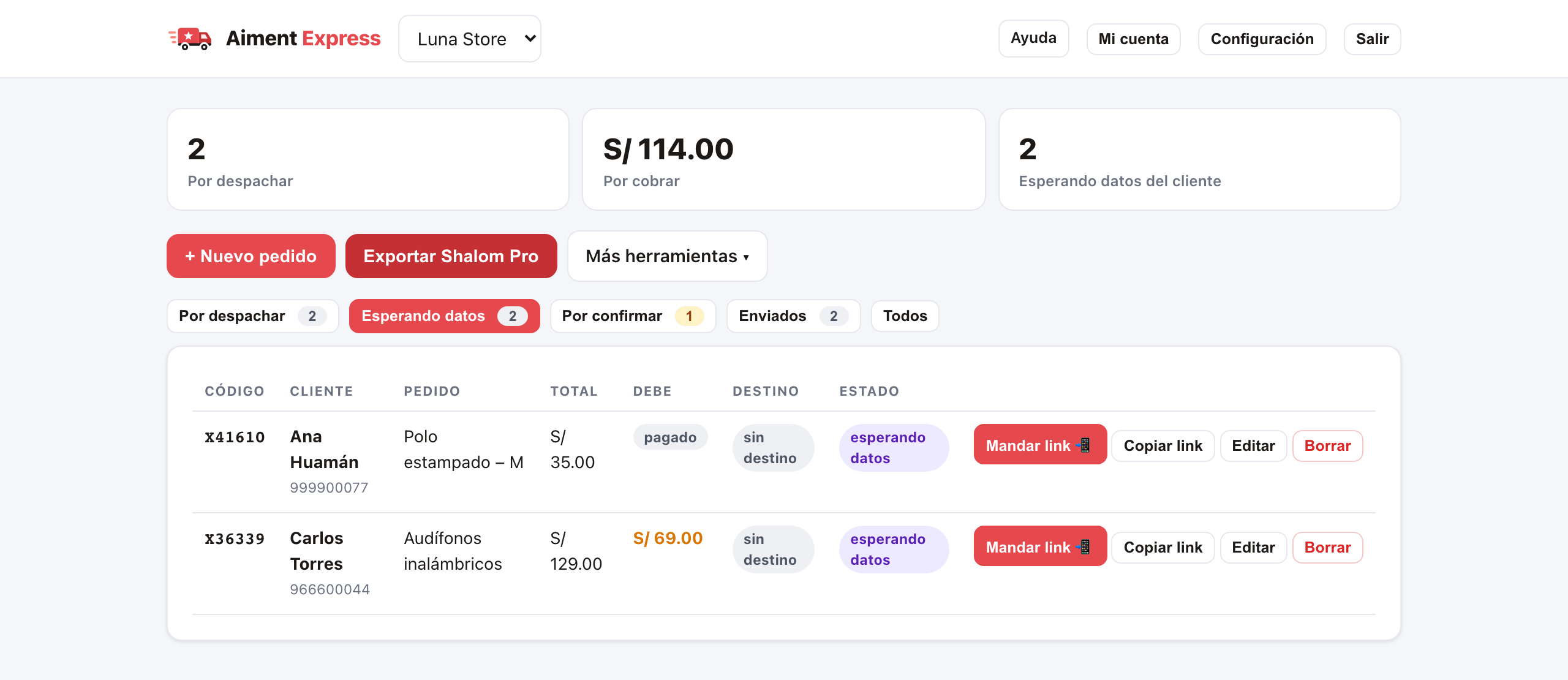The height and width of the screenshot is (680, 1568).
Task: Click the S/ 69.00 debt amount
Action: pyautogui.click(x=668, y=538)
